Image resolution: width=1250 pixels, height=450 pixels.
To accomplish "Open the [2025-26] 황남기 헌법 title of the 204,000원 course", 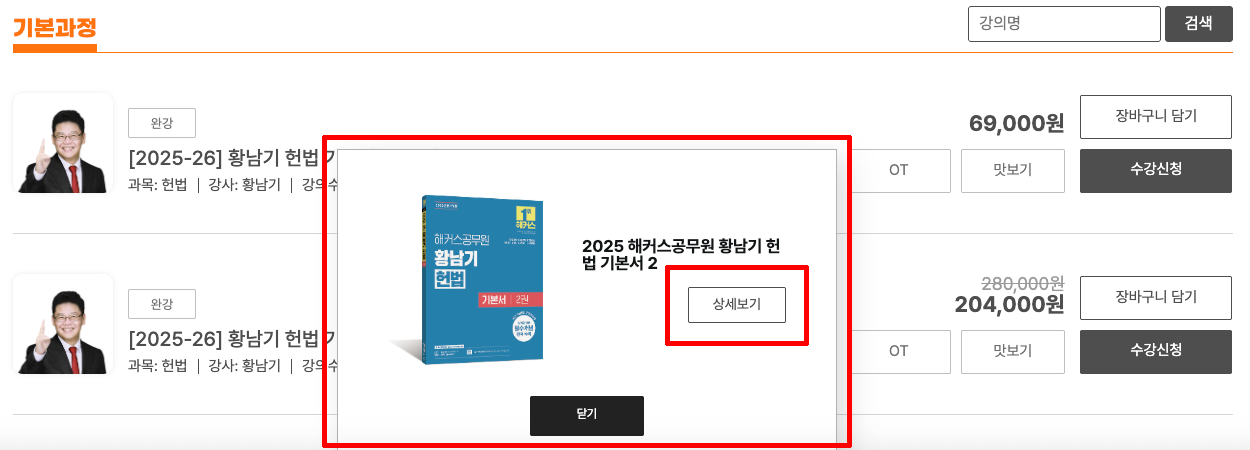I will tap(231, 338).
